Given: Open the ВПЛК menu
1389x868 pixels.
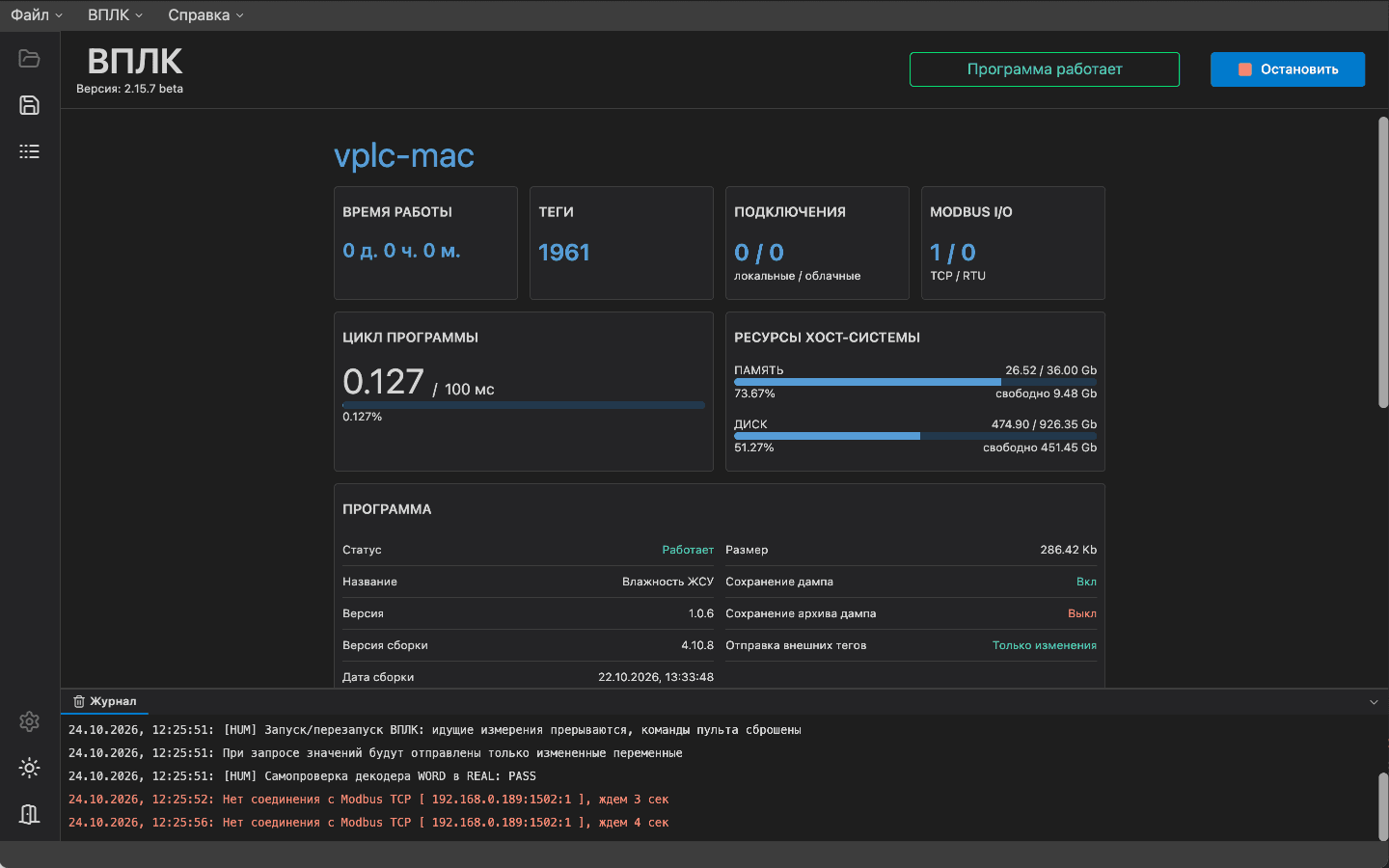Looking at the screenshot, I should [x=115, y=15].
